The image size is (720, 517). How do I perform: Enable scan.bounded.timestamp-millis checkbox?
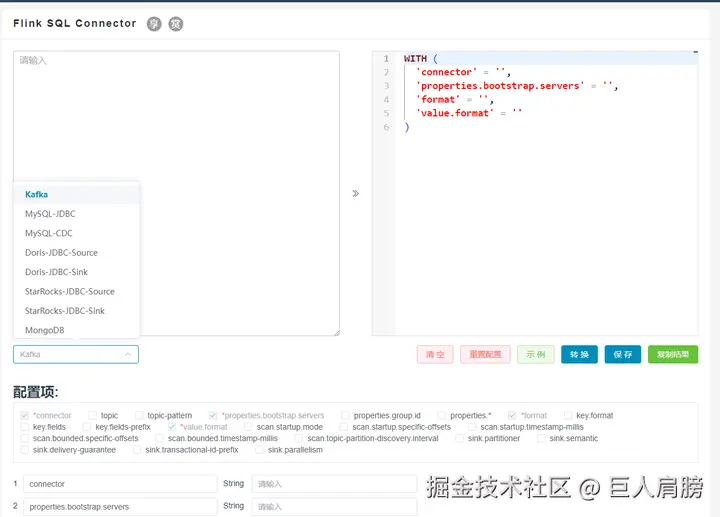tap(159, 438)
